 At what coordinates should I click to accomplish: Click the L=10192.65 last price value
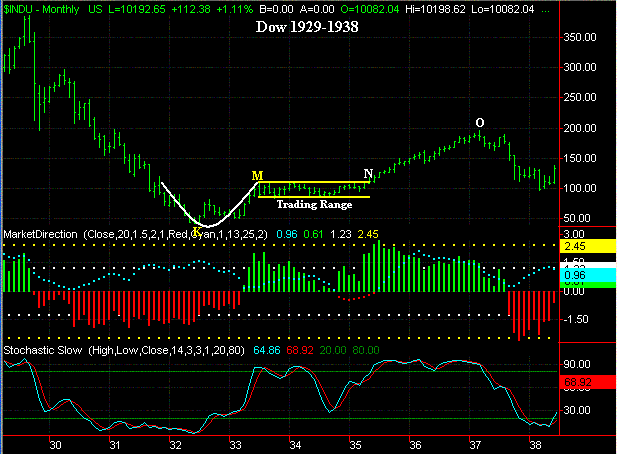click(137, 9)
